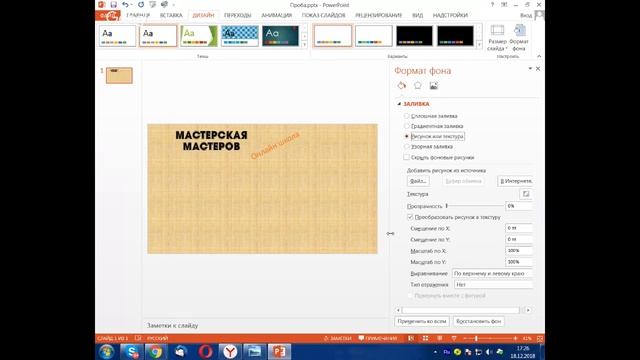Viewport: 640px width, 360px height.
Task: Close the Формат фона pane
Action: point(538,69)
